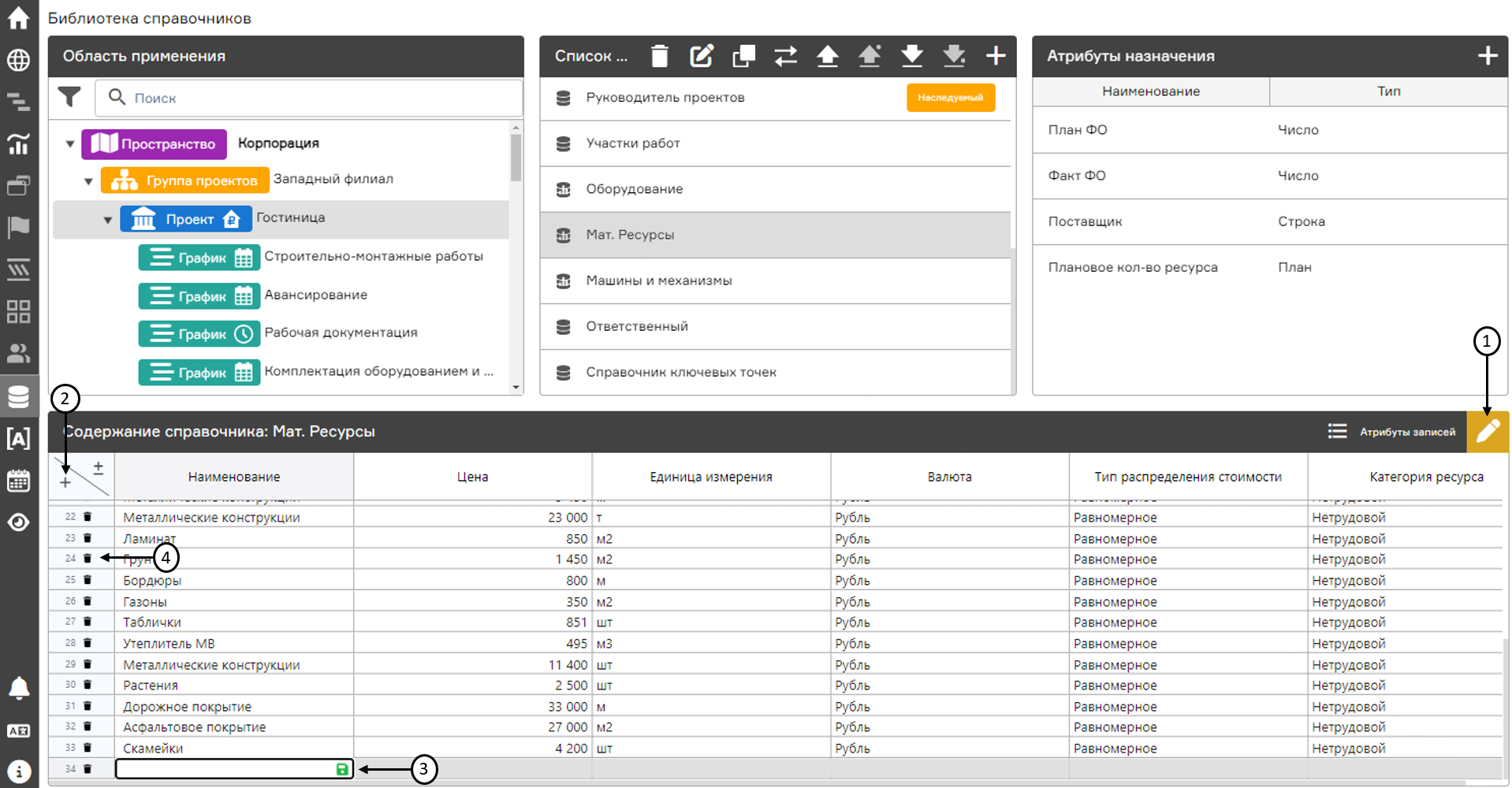Open the globe icon in sidebar
The height and width of the screenshot is (788, 1512).
tap(18, 60)
